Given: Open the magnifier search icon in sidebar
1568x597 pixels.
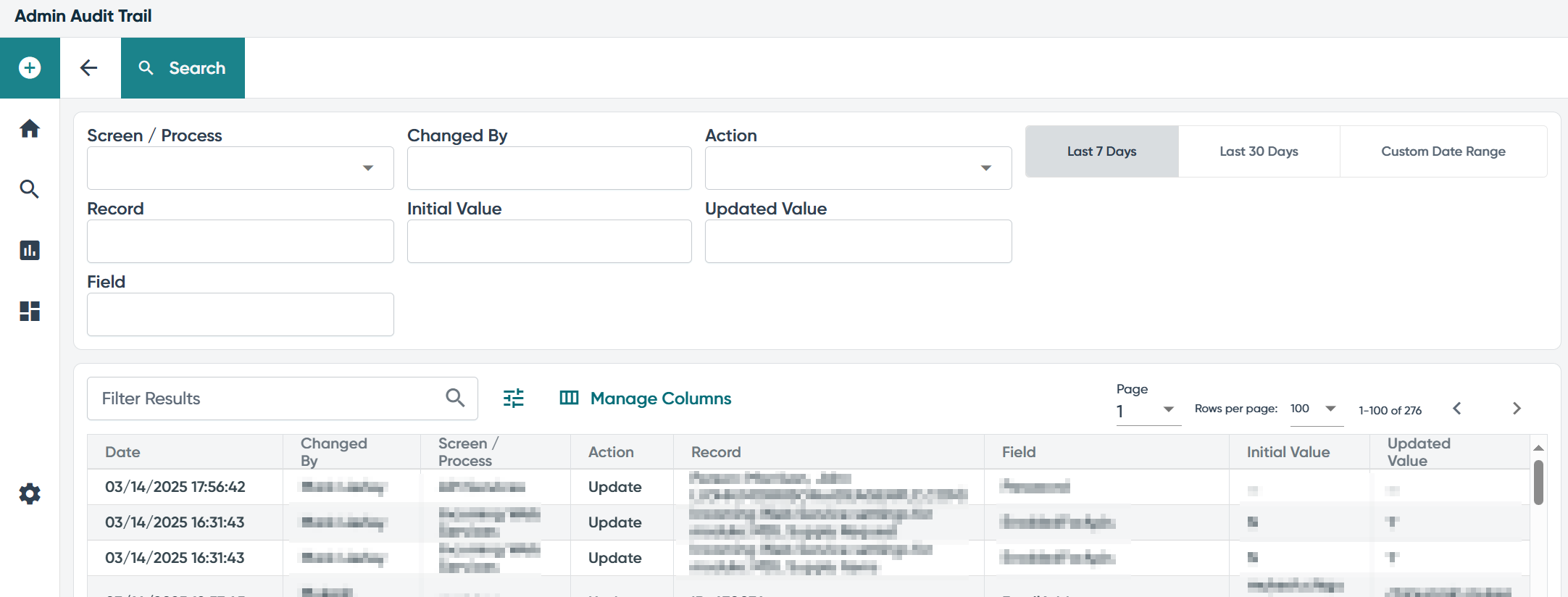Looking at the screenshot, I should tap(30, 189).
